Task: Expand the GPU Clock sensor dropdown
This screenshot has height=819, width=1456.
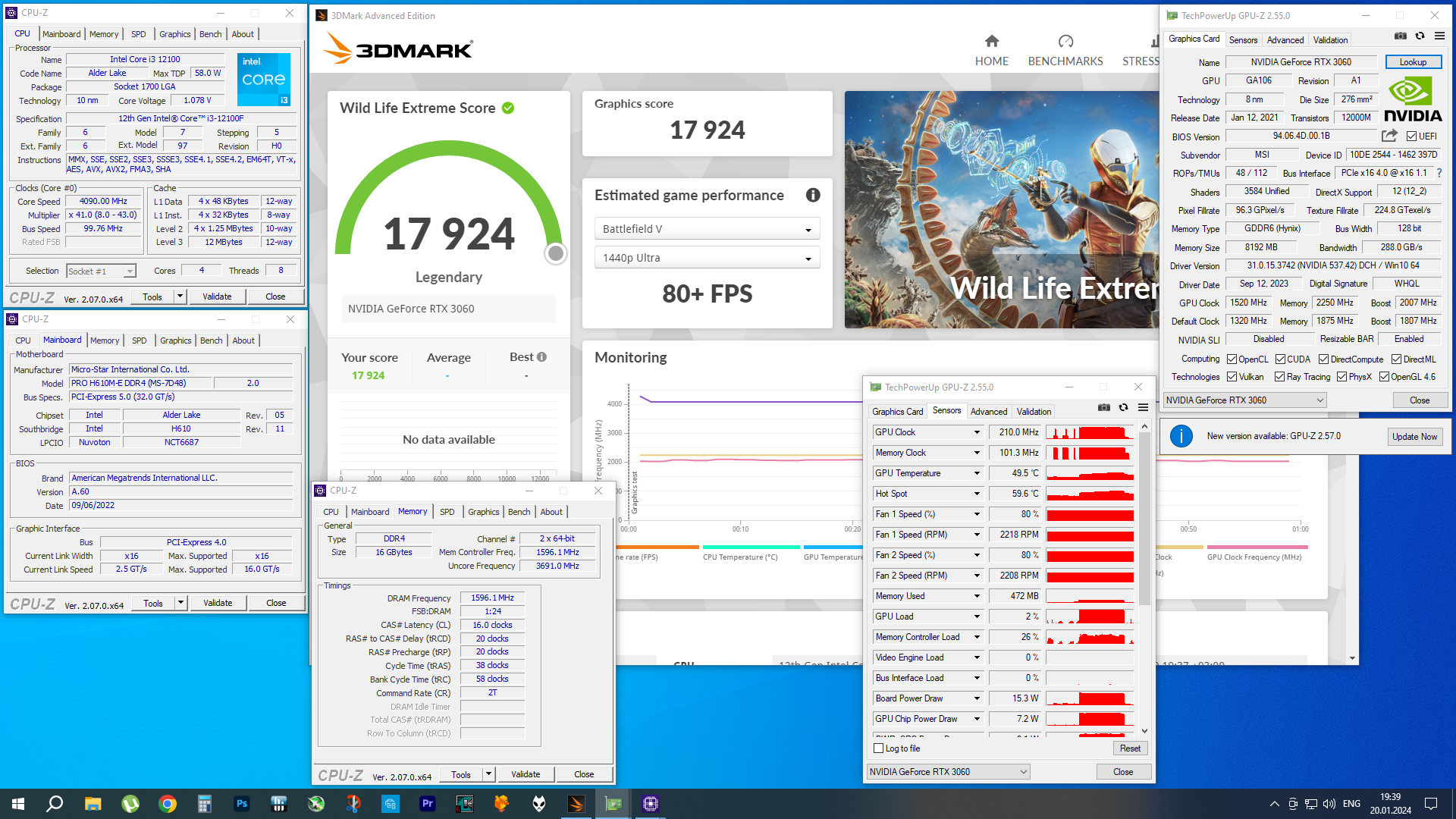Action: tap(977, 432)
